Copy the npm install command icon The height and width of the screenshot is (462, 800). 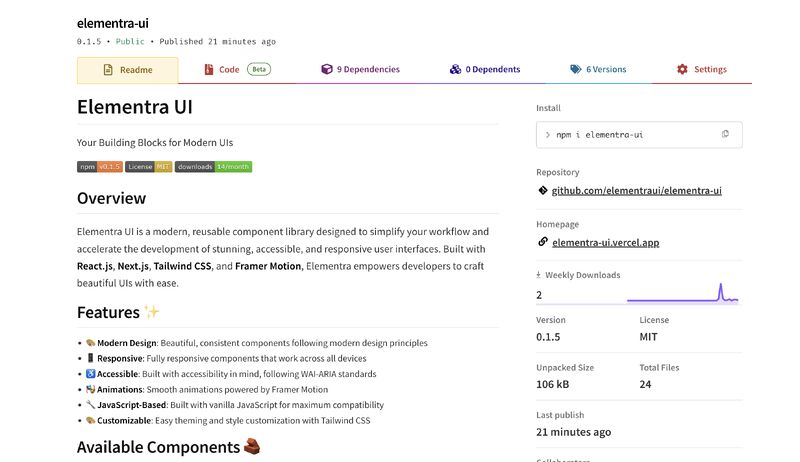(x=725, y=134)
